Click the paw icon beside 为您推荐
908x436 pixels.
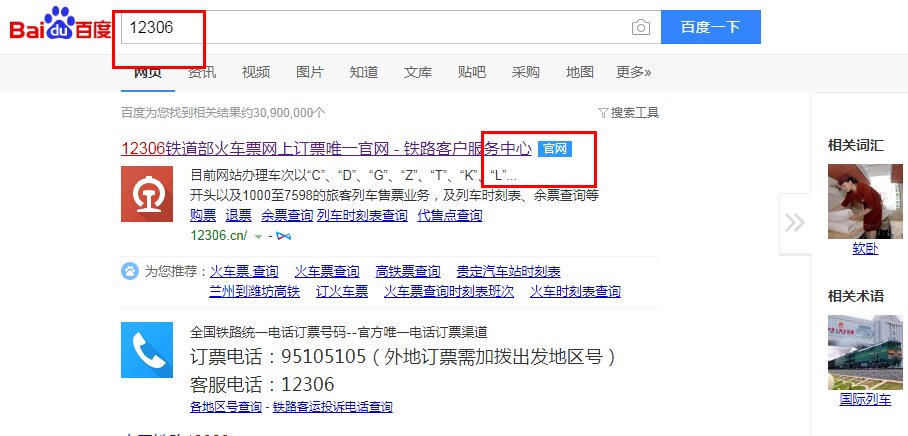(130, 271)
